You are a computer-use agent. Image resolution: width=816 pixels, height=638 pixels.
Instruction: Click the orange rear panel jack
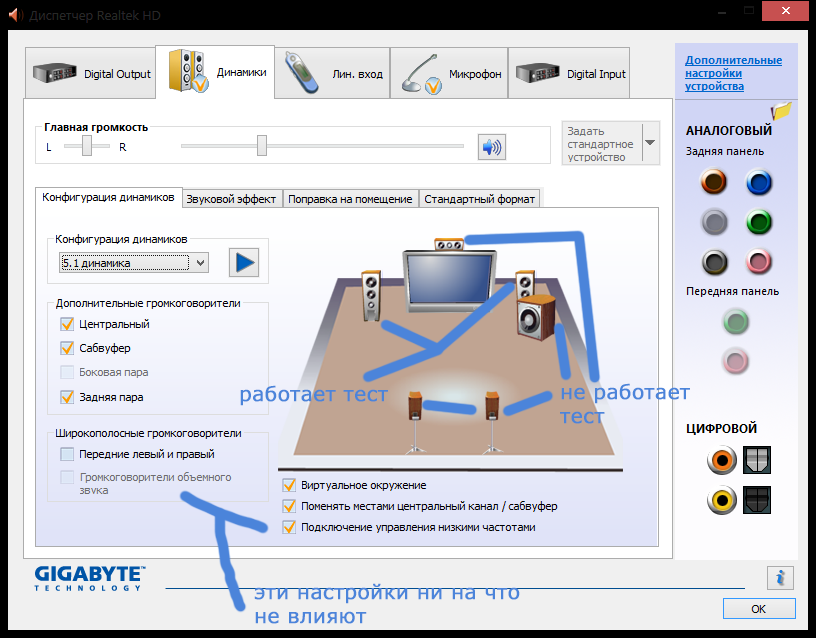click(x=713, y=182)
